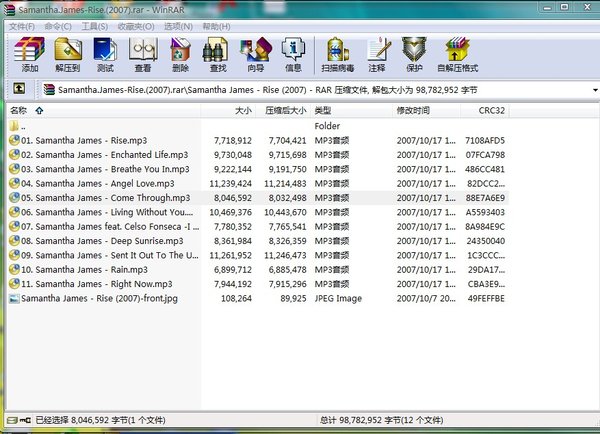Click the parent folder ".." icon
This screenshot has width=600, height=434.
coord(14,126)
